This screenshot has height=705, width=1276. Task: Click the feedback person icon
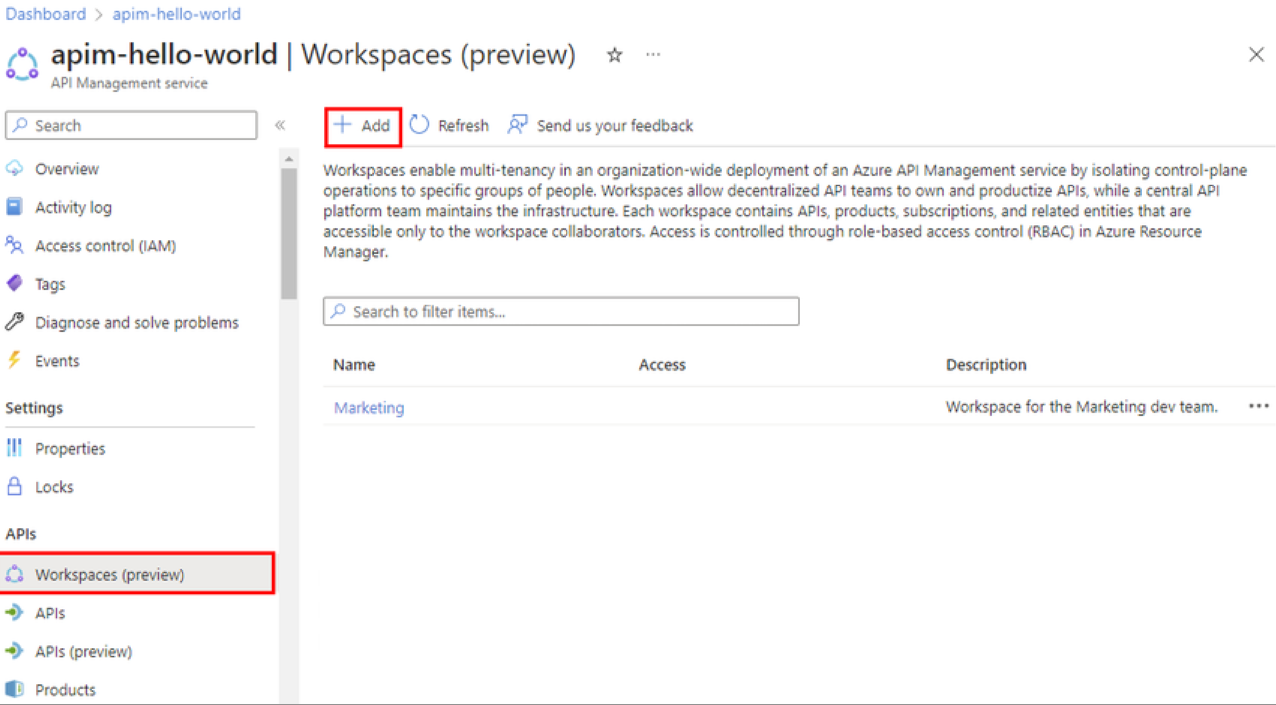[517, 124]
